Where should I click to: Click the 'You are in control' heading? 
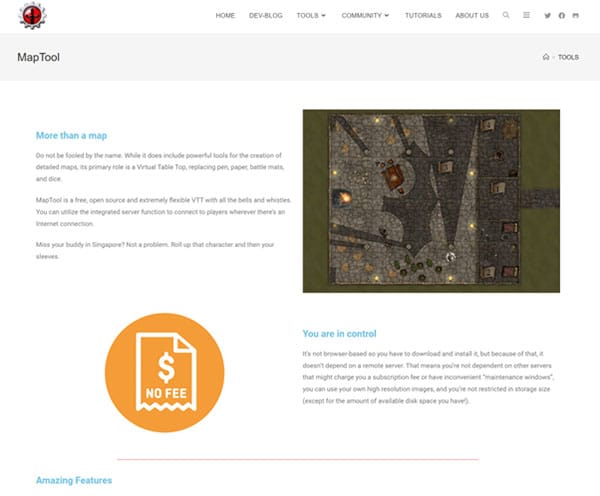(339, 334)
